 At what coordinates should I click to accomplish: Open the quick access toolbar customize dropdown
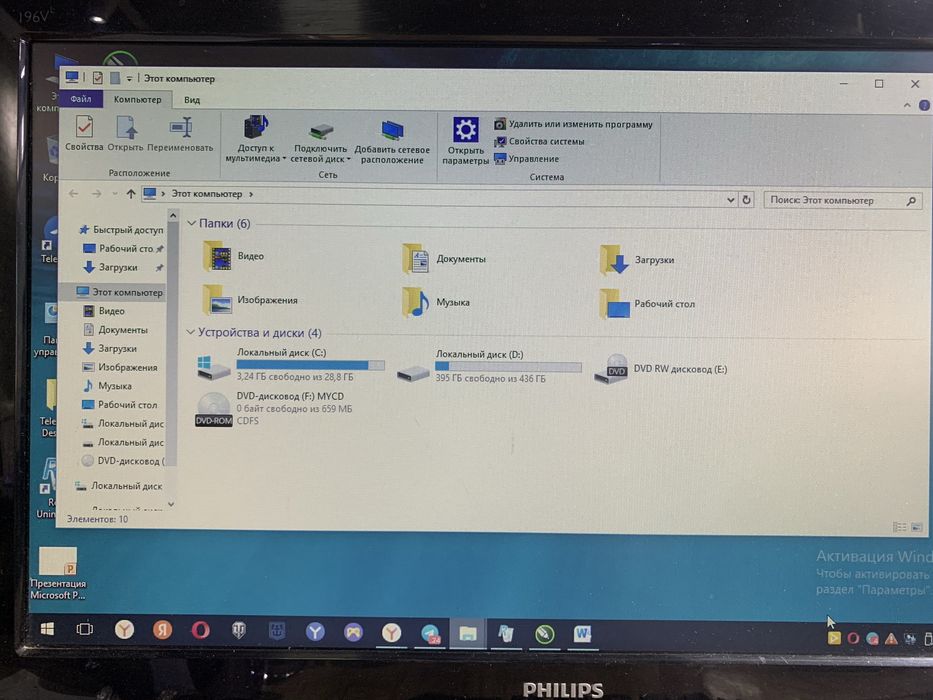click(129, 79)
